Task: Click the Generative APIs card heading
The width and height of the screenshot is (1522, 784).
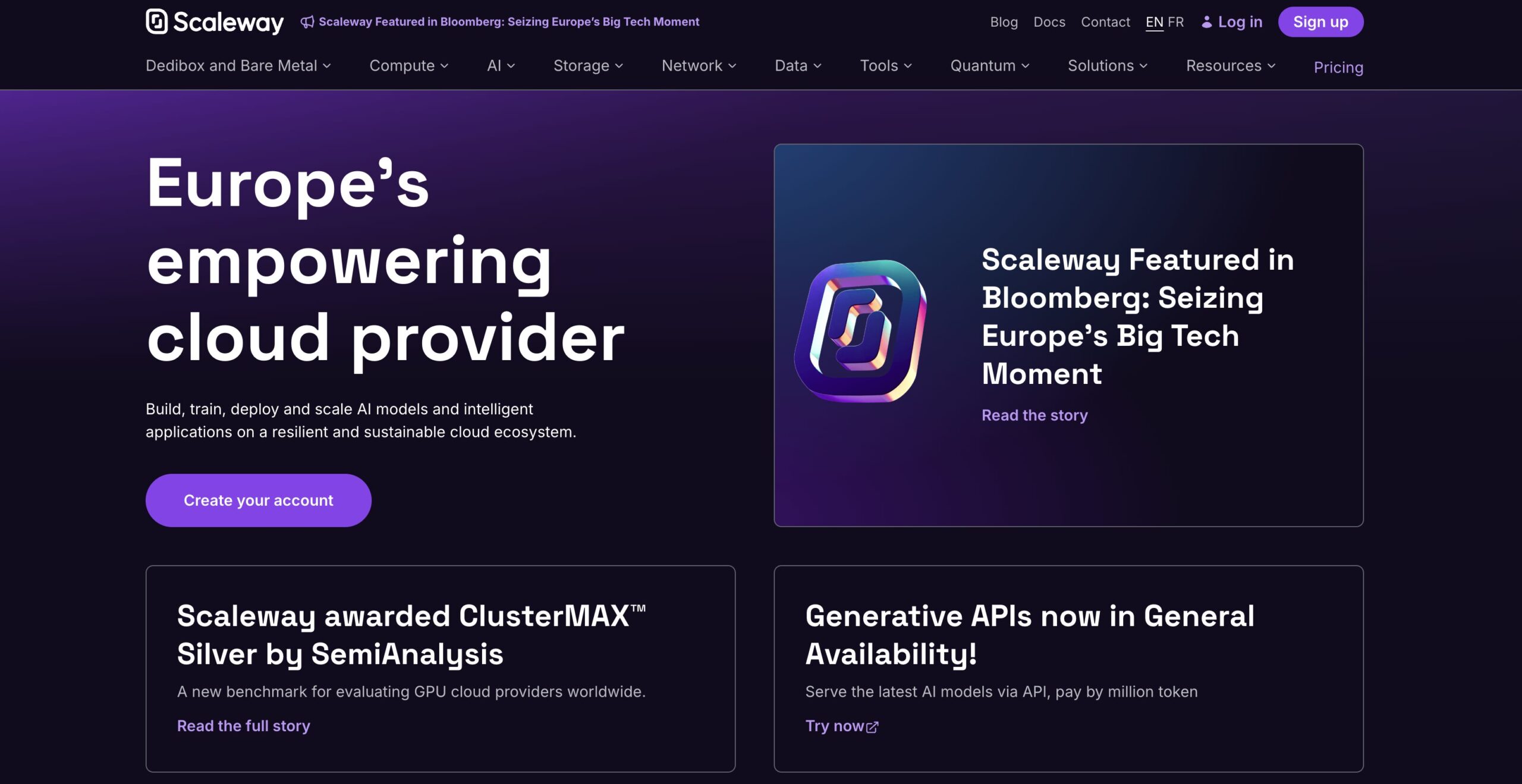Action: [x=1030, y=635]
